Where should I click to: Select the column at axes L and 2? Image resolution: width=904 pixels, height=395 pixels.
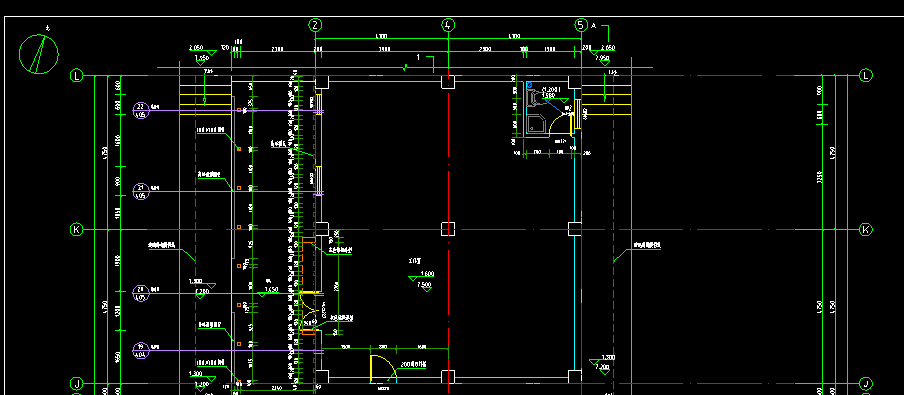(321, 81)
